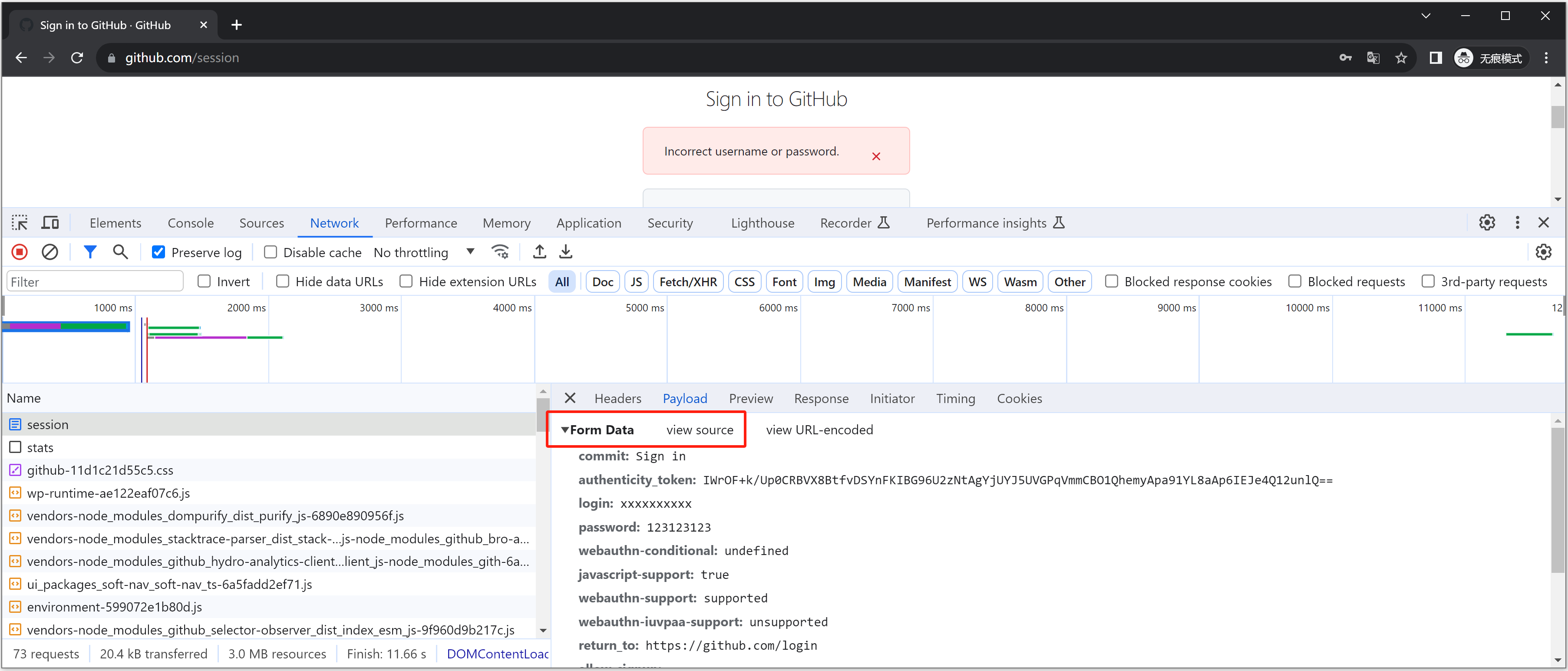View site information lock icon
Image resolution: width=1568 pixels, height=671 pixels.
(x=112, y=58)
